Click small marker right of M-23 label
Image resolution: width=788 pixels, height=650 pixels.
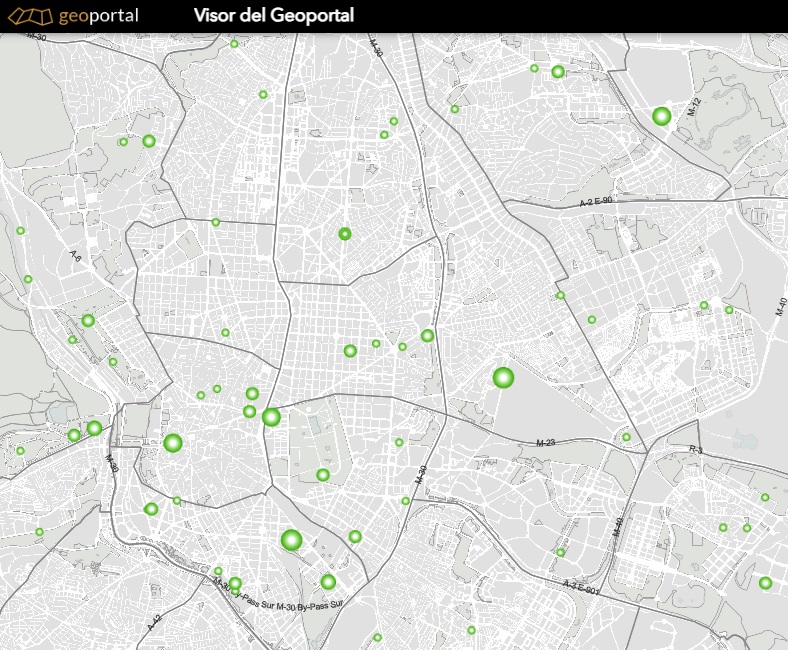pos(626,437)
